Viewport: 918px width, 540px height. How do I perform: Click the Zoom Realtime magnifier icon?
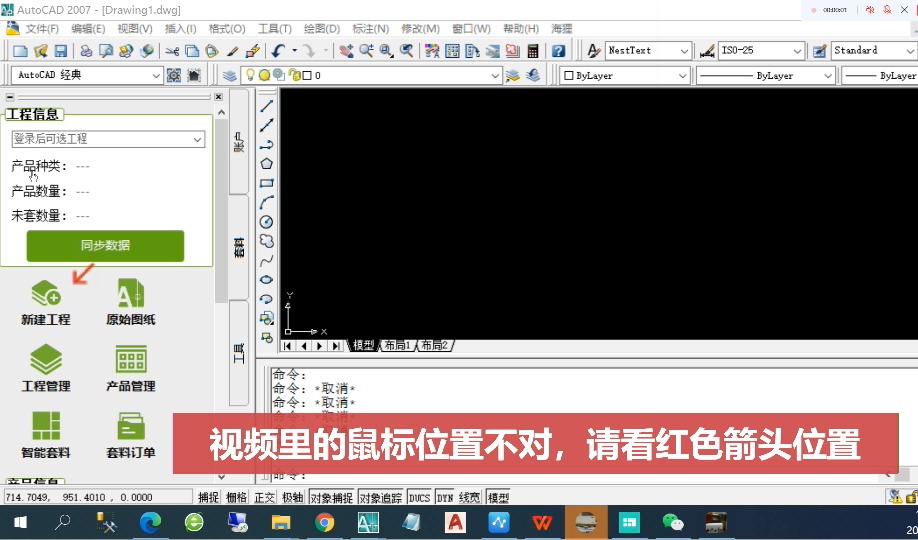click(x=366, y=51)
